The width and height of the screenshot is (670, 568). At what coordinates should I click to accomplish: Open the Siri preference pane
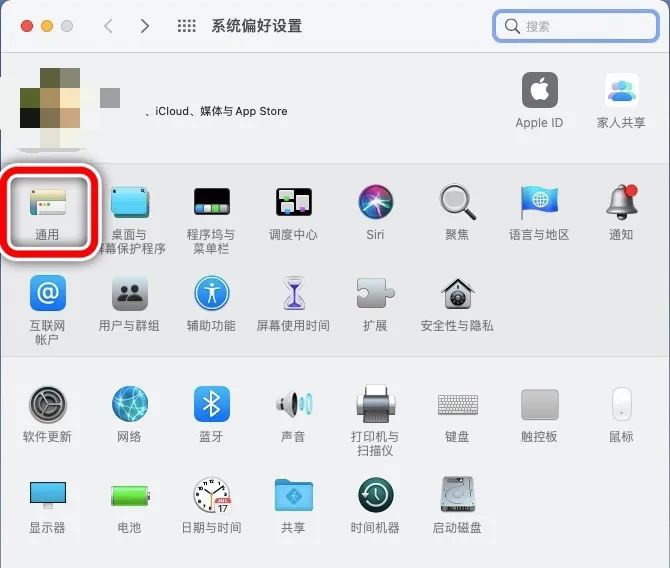click(x=375, y=213)
